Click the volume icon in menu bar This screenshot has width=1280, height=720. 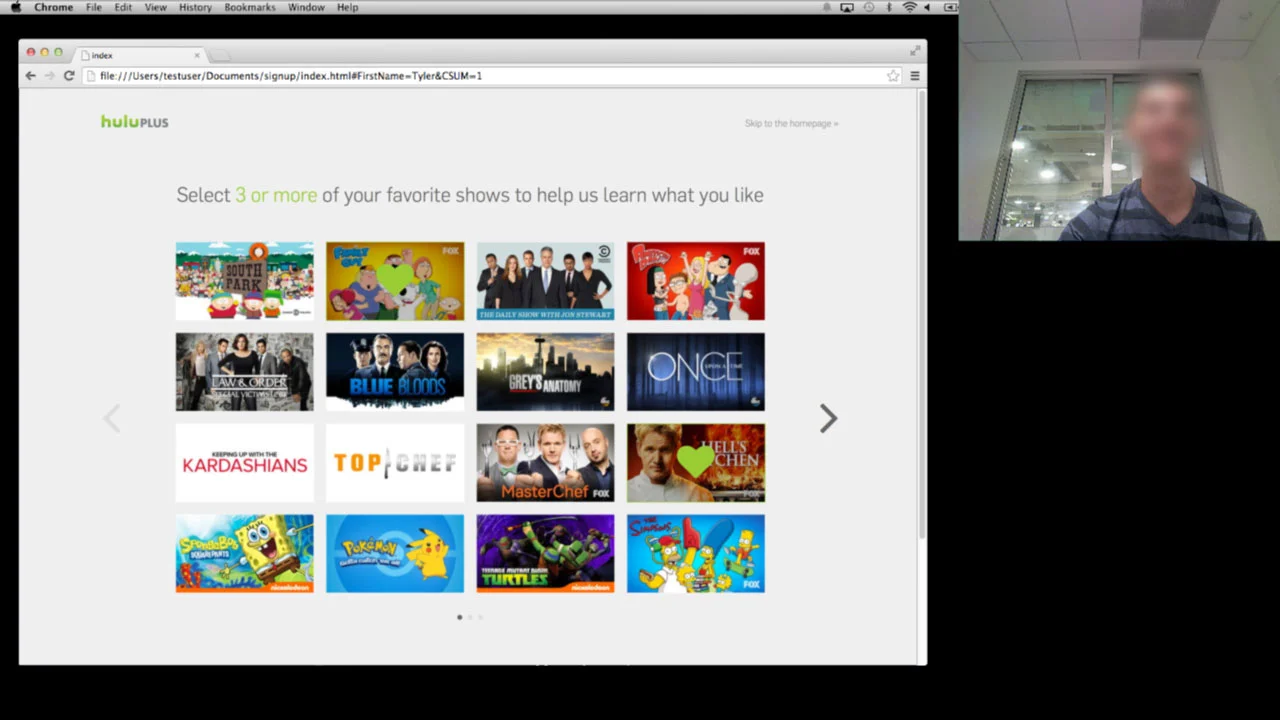(x=928, y=7)
